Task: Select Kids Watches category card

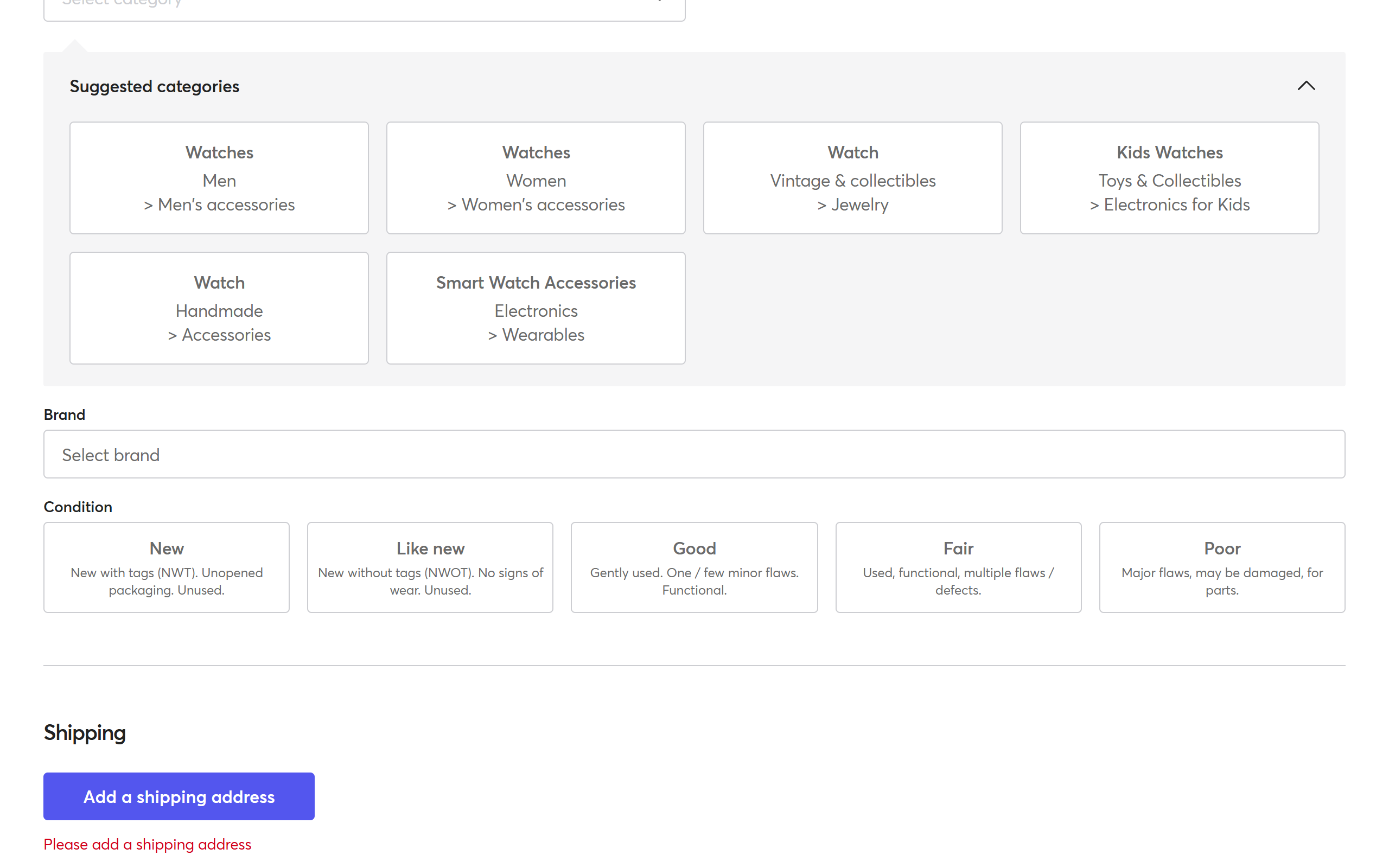Action: coord(1170,178)
